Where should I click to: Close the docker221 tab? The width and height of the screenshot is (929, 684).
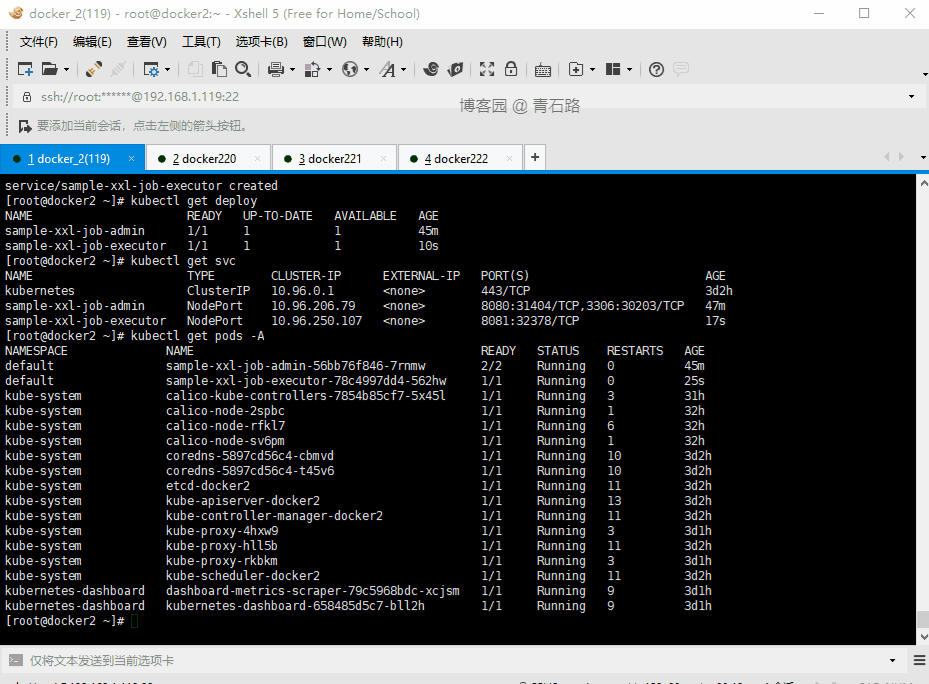[x=383, y=158]
